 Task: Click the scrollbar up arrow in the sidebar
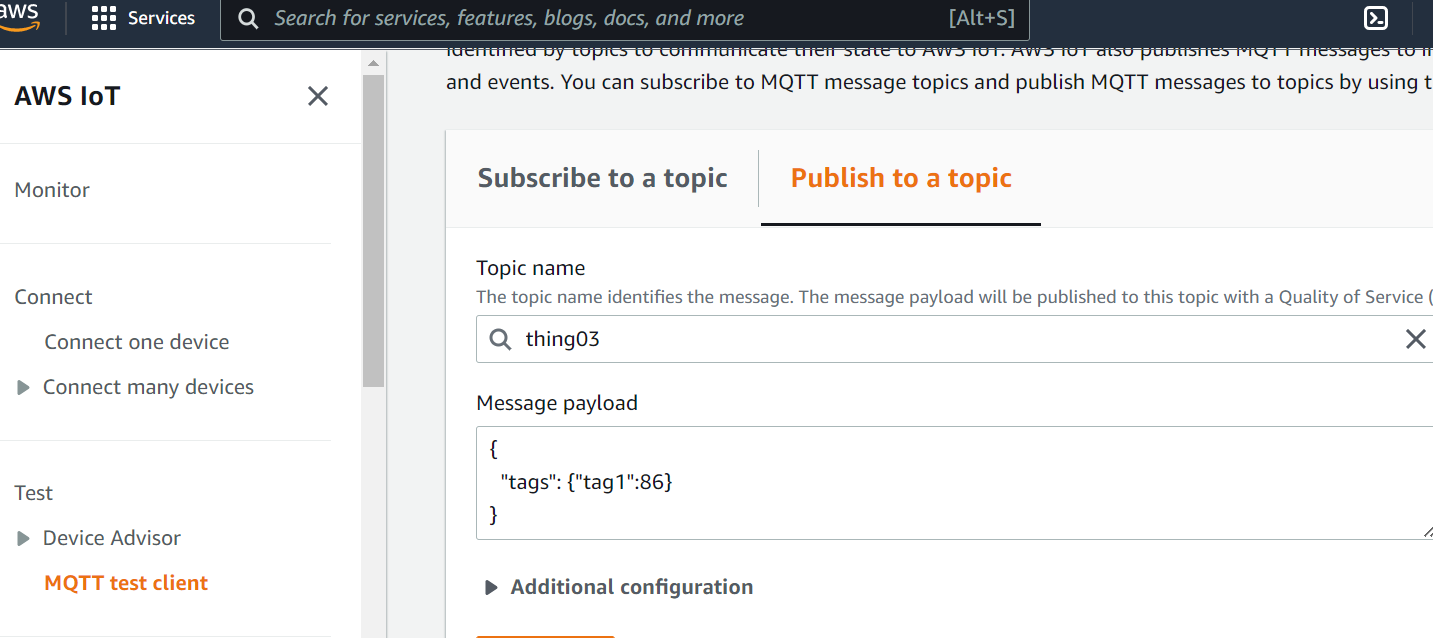click(x=374, y=63)
